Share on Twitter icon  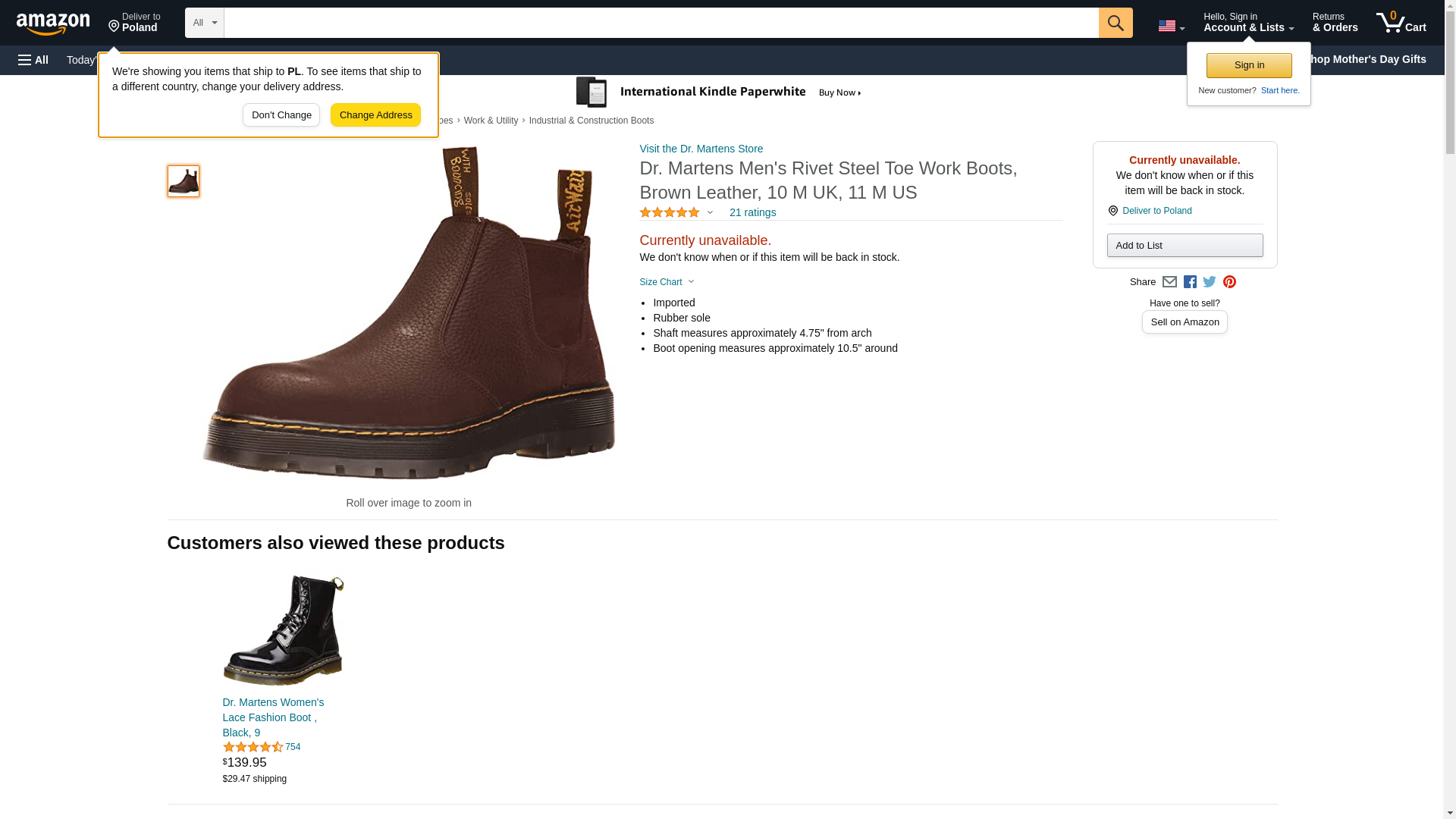[1210, 282]
